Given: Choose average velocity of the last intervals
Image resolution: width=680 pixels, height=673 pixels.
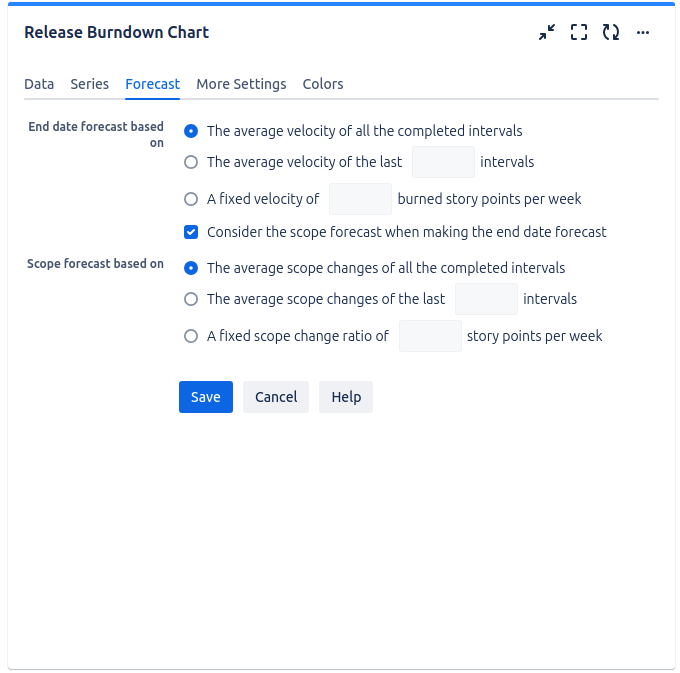Looking at the screenshot, I should click(x=191, y=162).
